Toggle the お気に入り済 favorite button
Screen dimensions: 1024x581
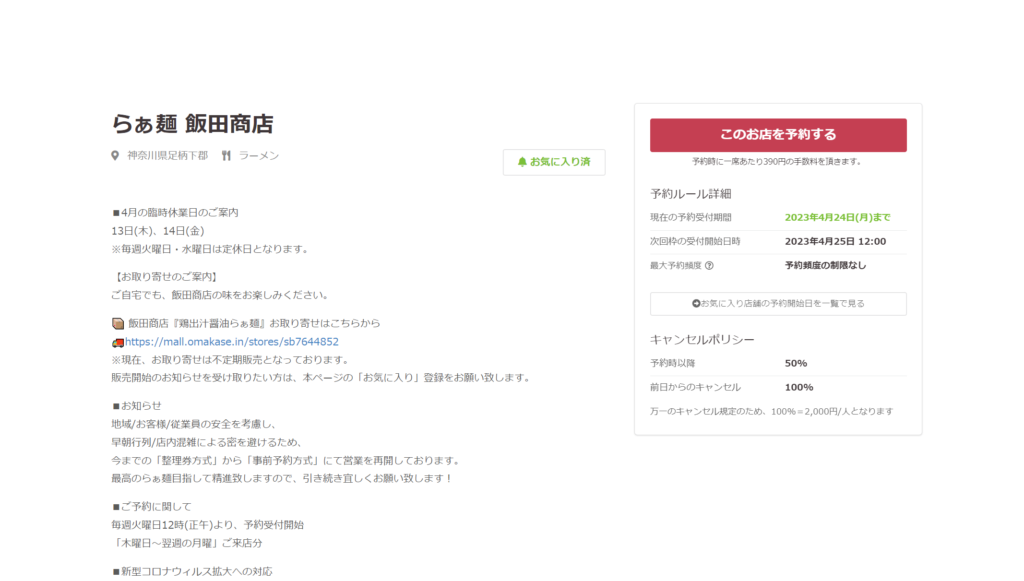tap(553, 162)
